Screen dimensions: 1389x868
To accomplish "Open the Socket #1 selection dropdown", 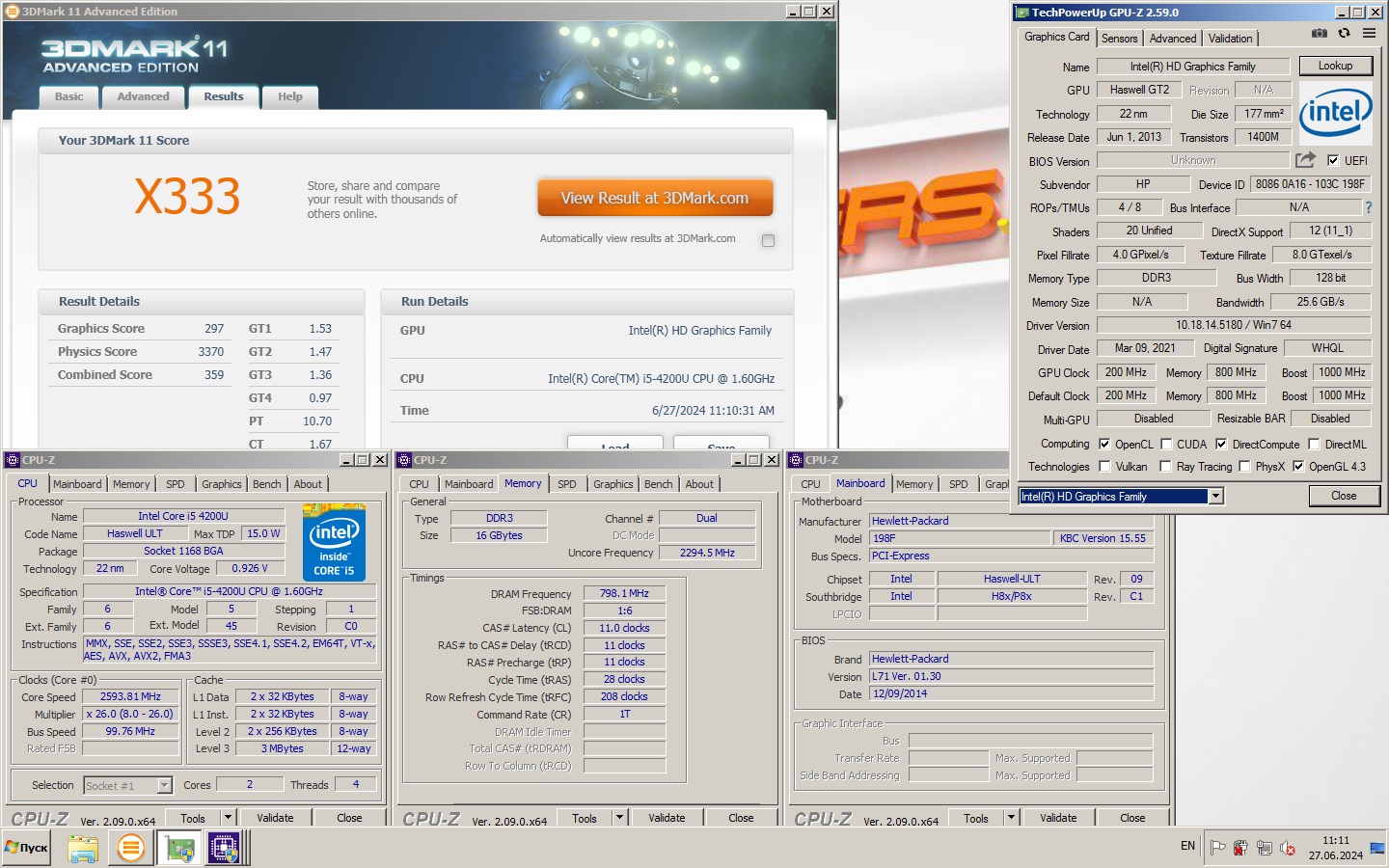I will click(164, 785).
